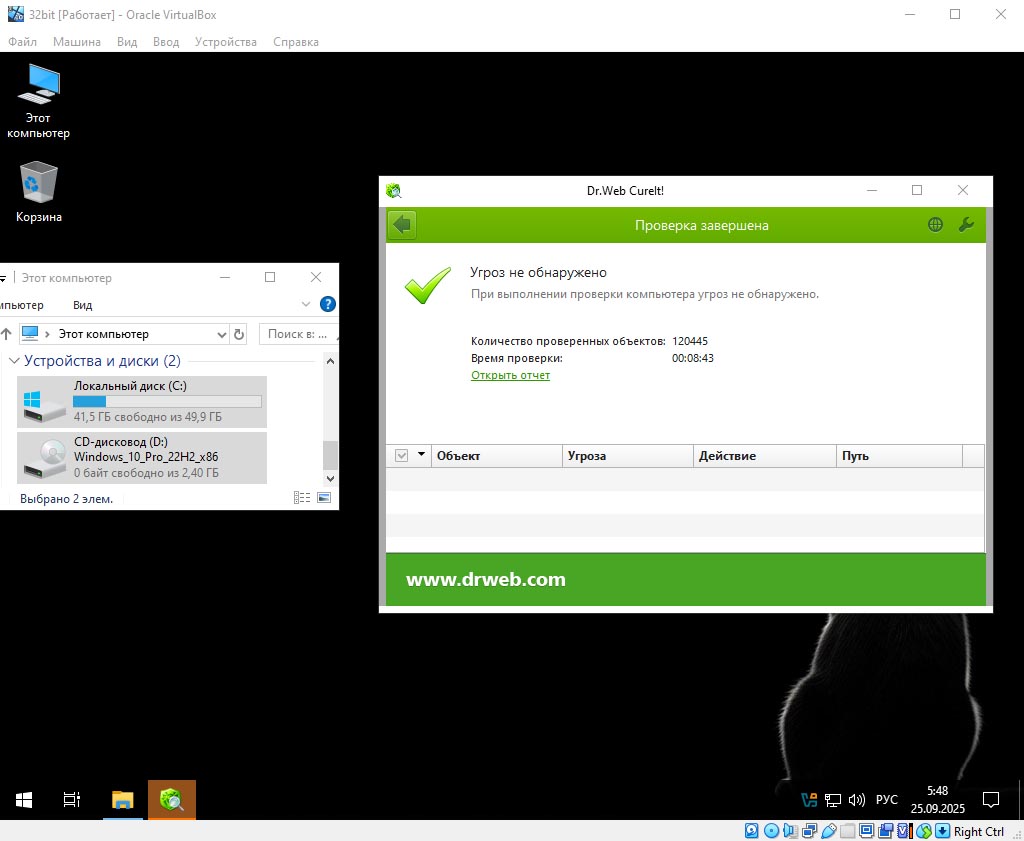Click the Dr.Web CureIt taskbar icon

(172, 799)
